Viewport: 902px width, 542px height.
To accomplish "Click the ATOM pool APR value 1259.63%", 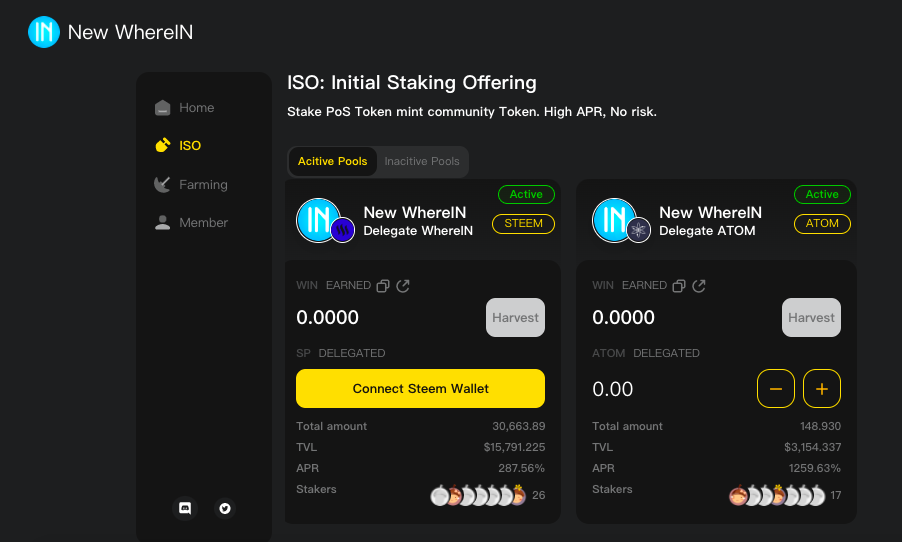I will point(815,468).
